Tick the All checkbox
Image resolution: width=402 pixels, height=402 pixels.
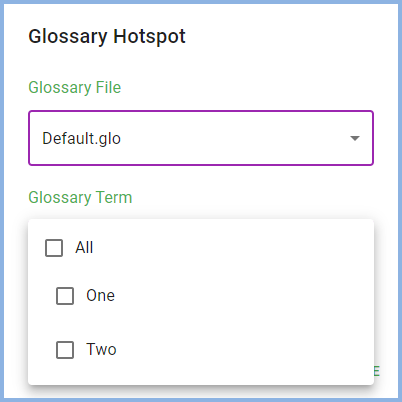pos(54,248)
